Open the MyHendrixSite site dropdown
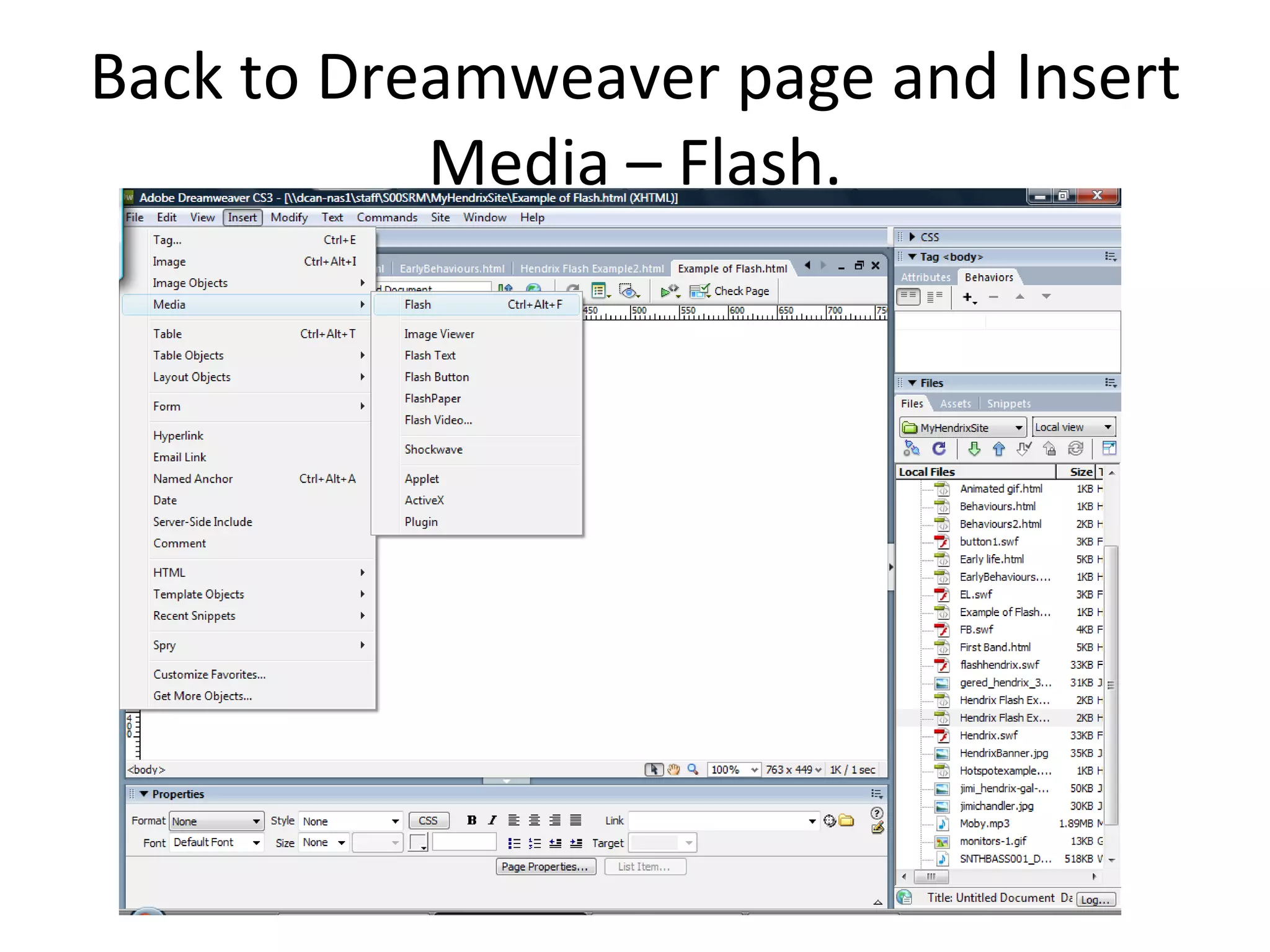The image size is (1270, 952). [962, 428]
